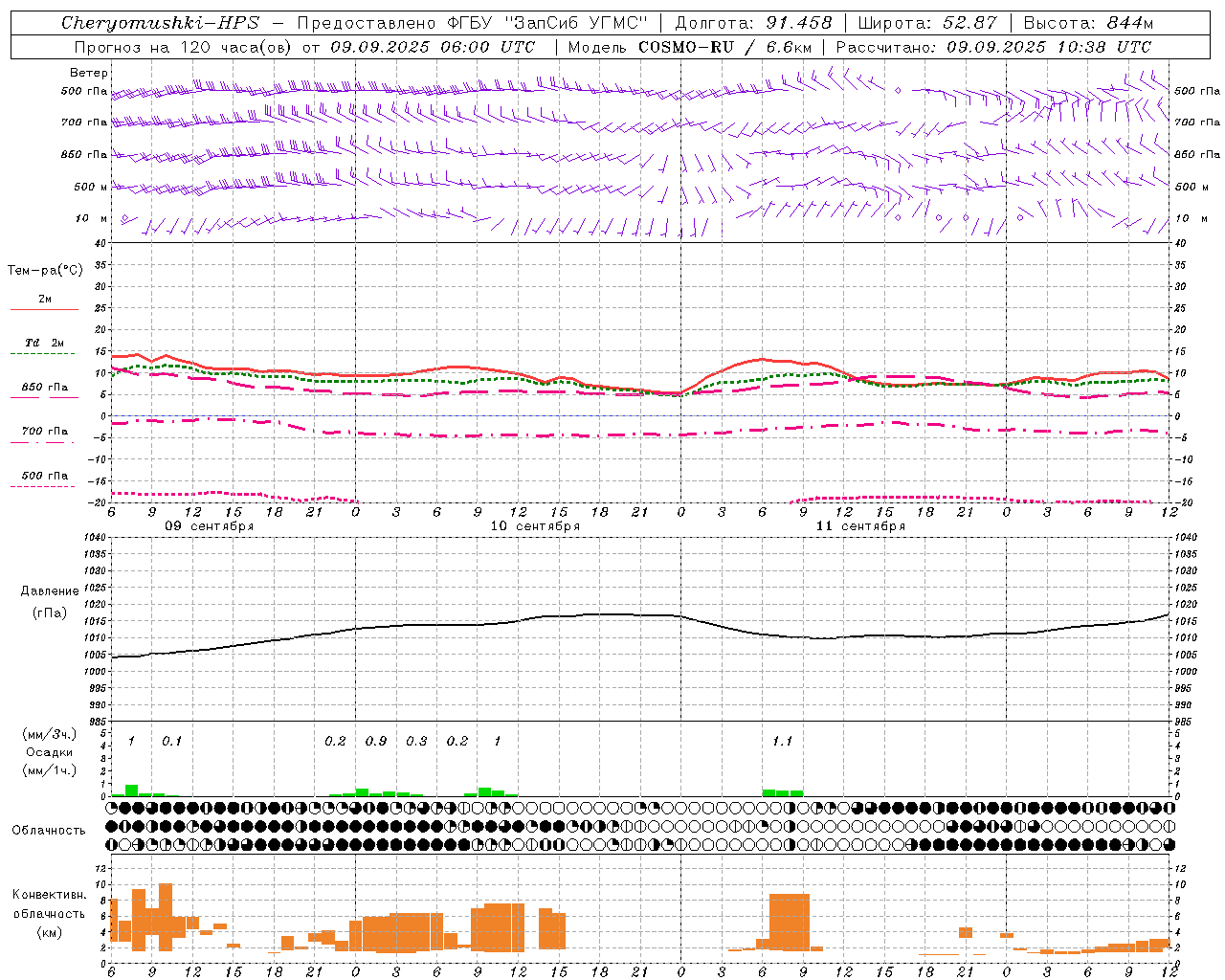Click the 'Осадки' precipitation label

pos(50,752)
